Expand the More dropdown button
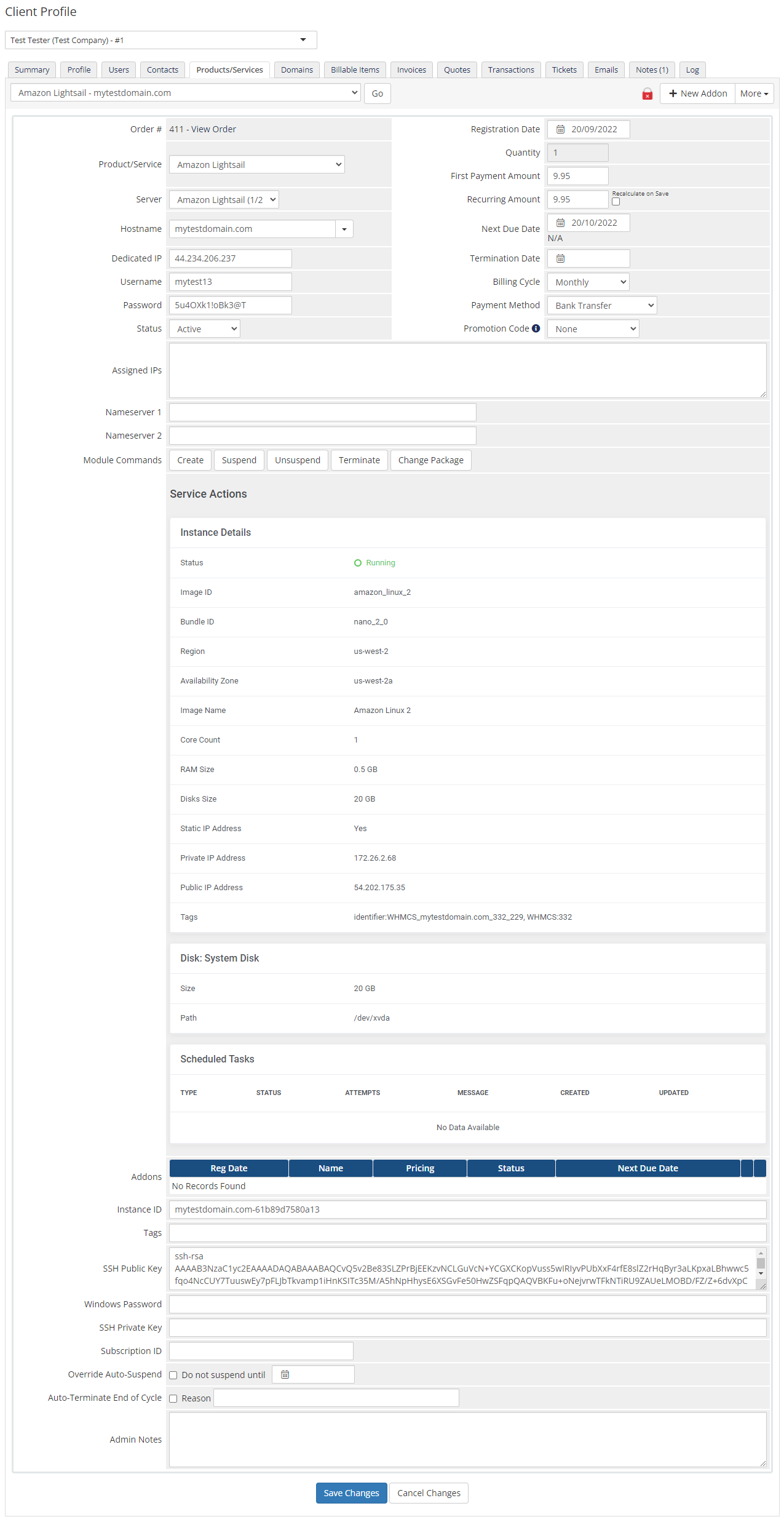Viewport: 784px width, 1522px height. coord(754,94)
